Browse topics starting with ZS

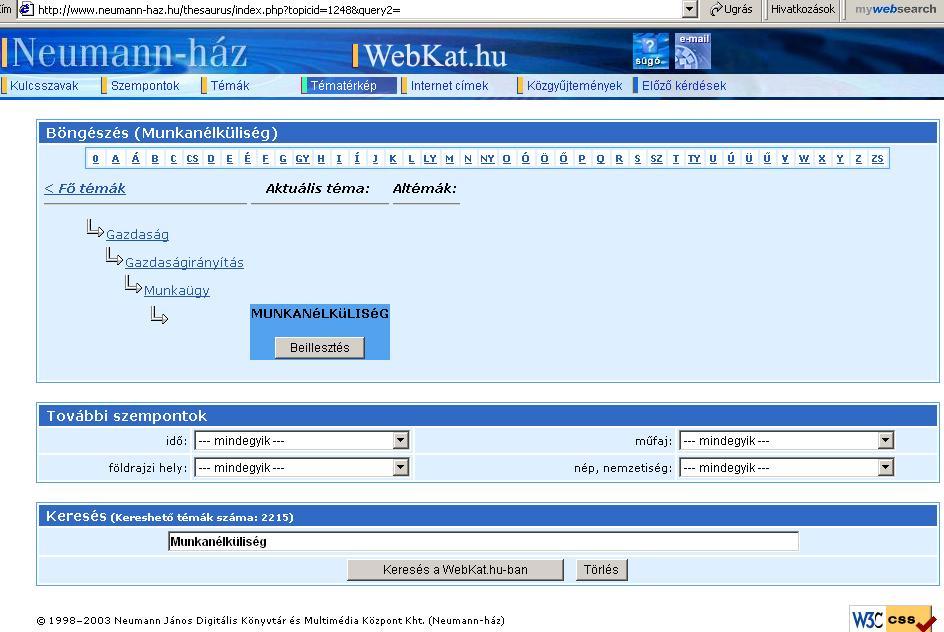click(x=877, y=158)
